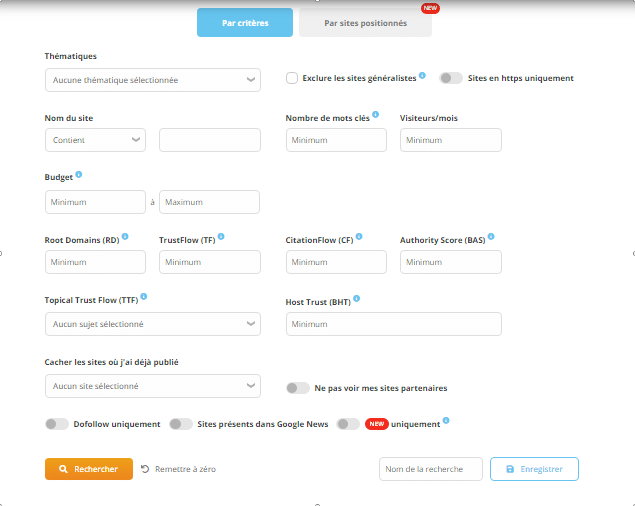
Task: Select the Par critères tab
Action: (245, 23)
